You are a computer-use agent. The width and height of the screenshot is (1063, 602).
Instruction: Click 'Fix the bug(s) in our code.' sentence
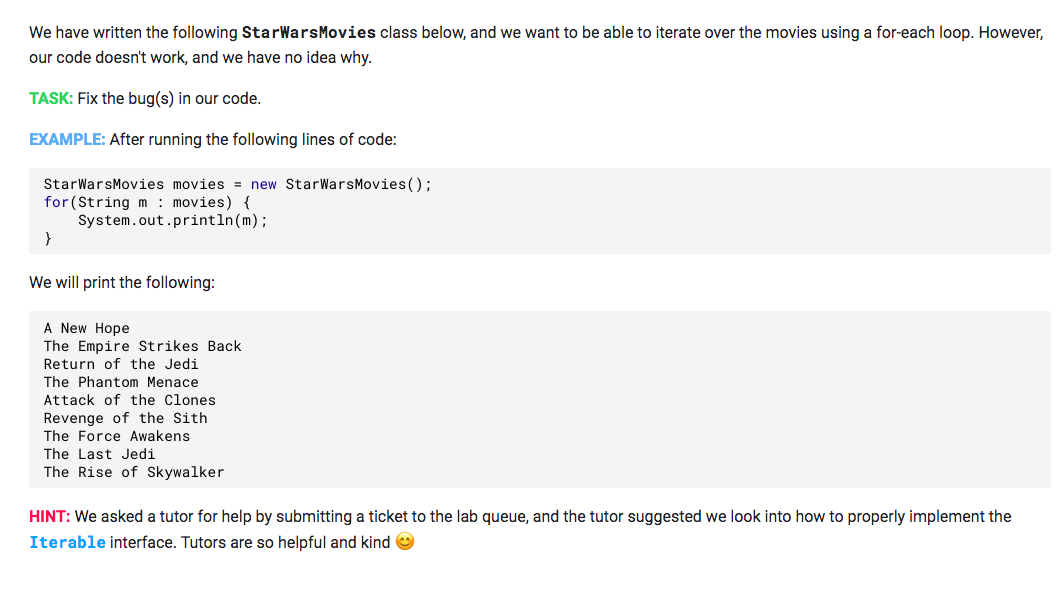[x=169, y=99]
